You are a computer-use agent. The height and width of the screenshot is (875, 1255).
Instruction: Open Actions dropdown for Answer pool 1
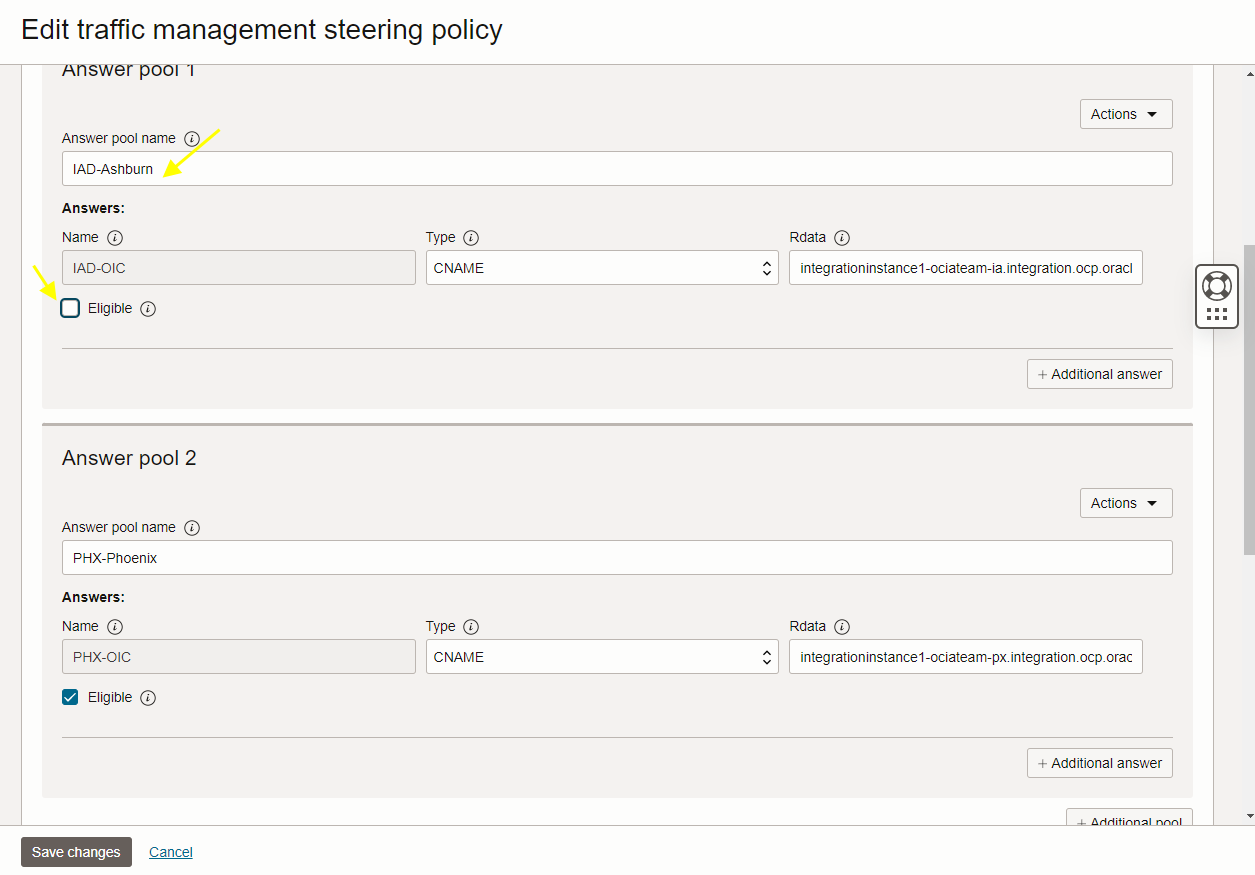click(1125, 114)
